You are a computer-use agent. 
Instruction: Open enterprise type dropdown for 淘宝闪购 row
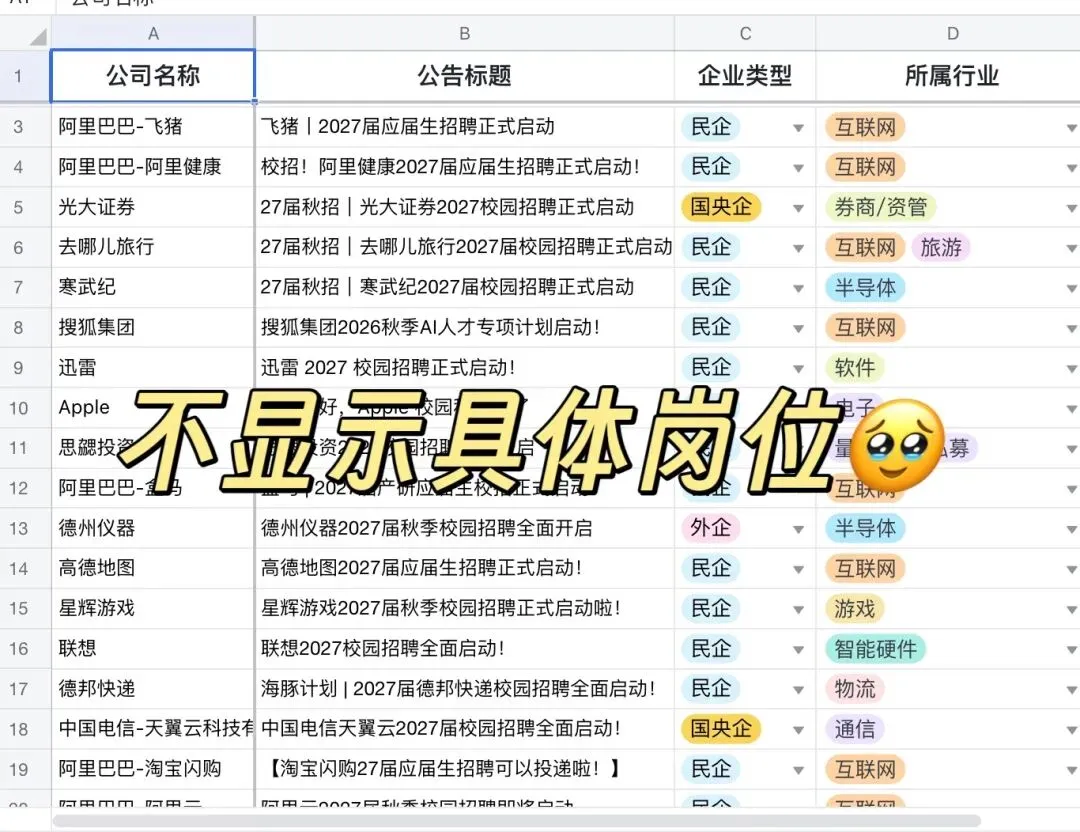click(x=798, y=770)
